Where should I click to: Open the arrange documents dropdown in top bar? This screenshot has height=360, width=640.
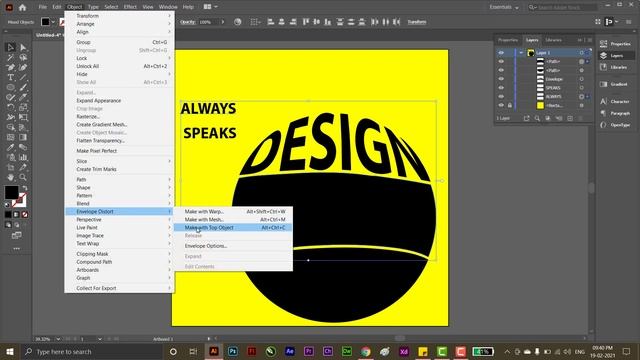pos(211,7)
